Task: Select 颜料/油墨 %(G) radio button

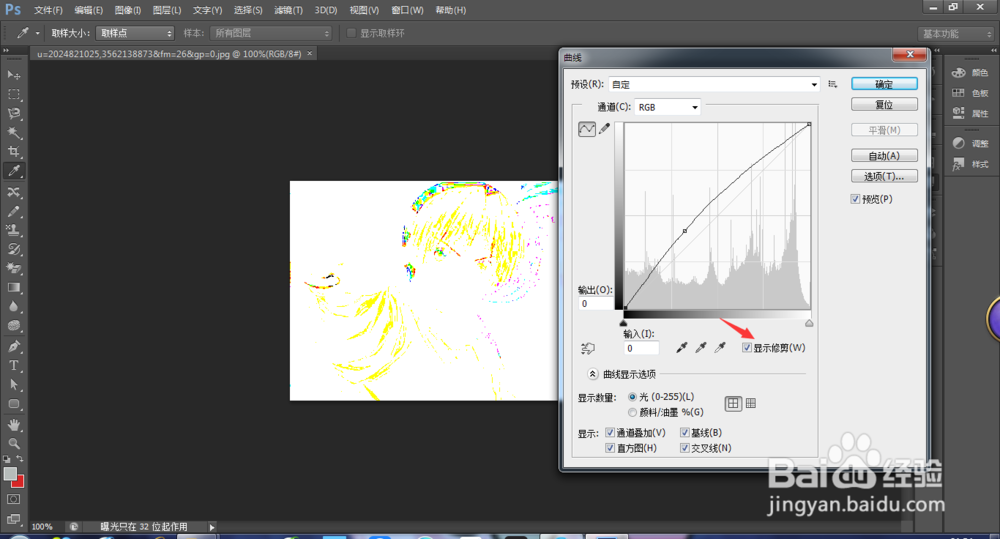Action: (633, 412)
